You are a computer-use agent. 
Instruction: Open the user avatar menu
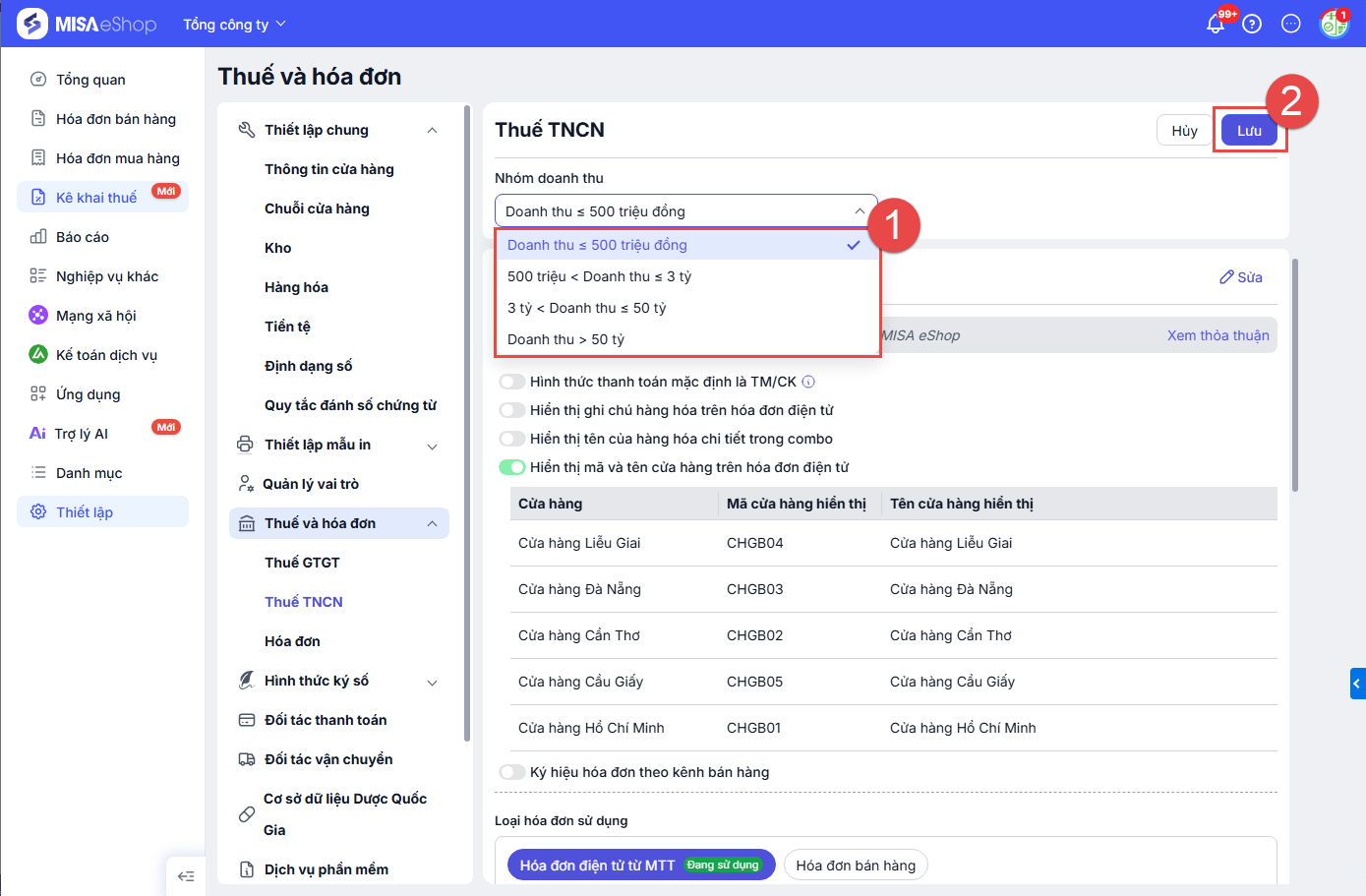[1334, 24]
